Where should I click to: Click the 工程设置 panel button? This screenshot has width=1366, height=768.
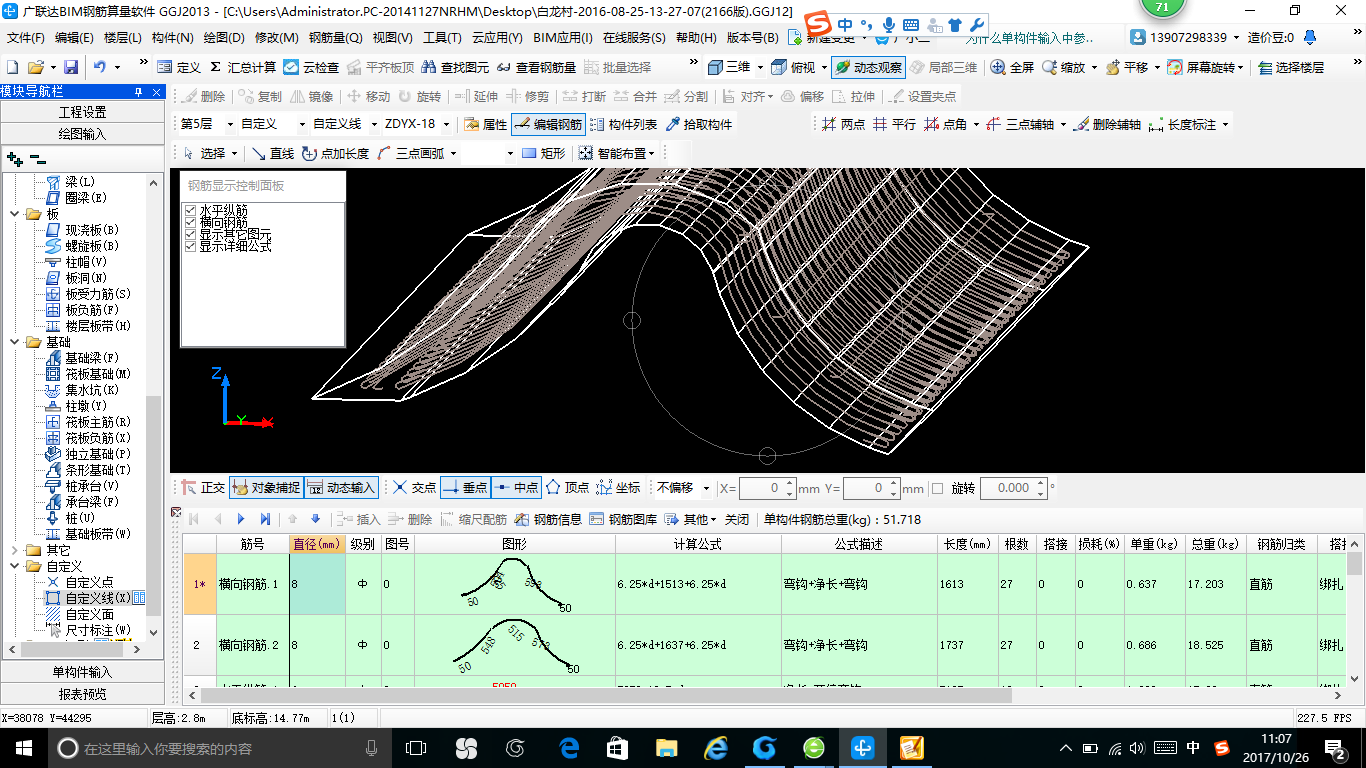tap(82, 112)
